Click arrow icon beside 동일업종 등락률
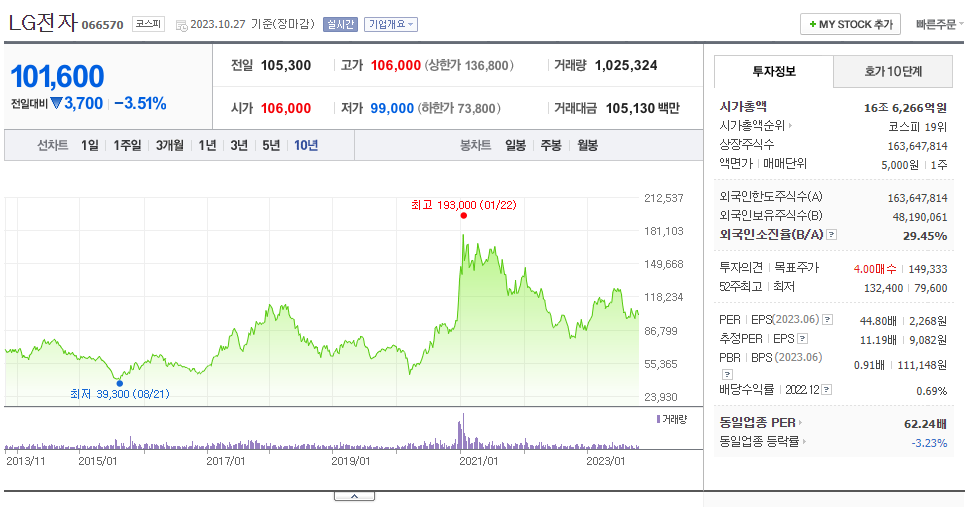This screenshot has height=507, width=970. click(x=804, y=441)
